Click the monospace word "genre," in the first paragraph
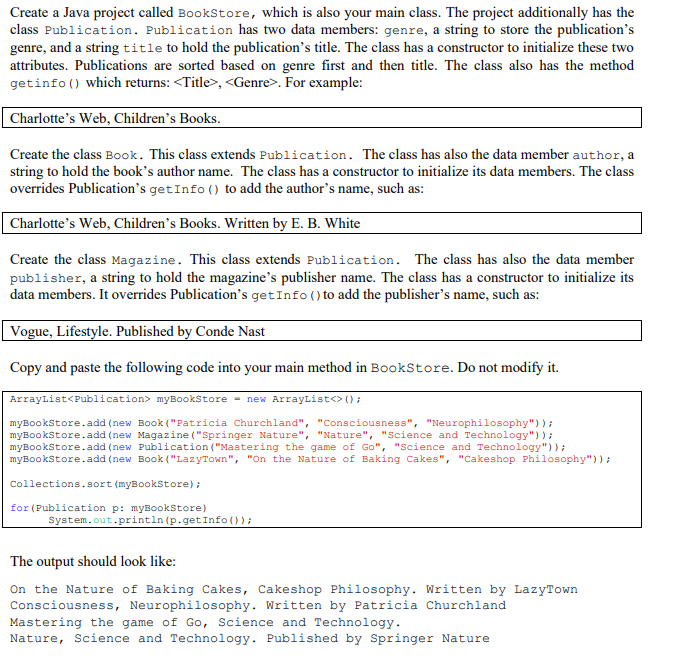The height and width of the screenshot is (659, 688). click(406, 30)
